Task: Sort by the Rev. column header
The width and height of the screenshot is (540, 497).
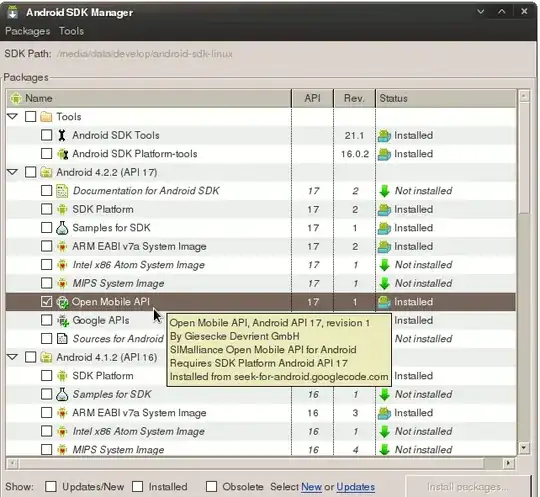Action: [354, 99]
